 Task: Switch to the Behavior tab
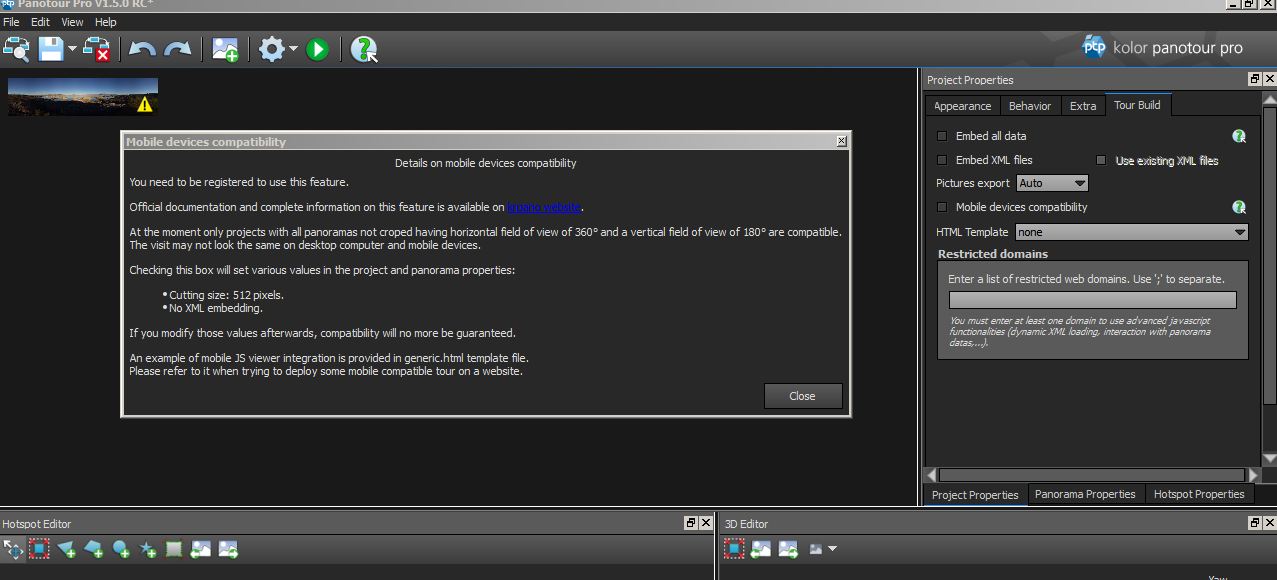pyautogui.click(x=1029, y=106)
